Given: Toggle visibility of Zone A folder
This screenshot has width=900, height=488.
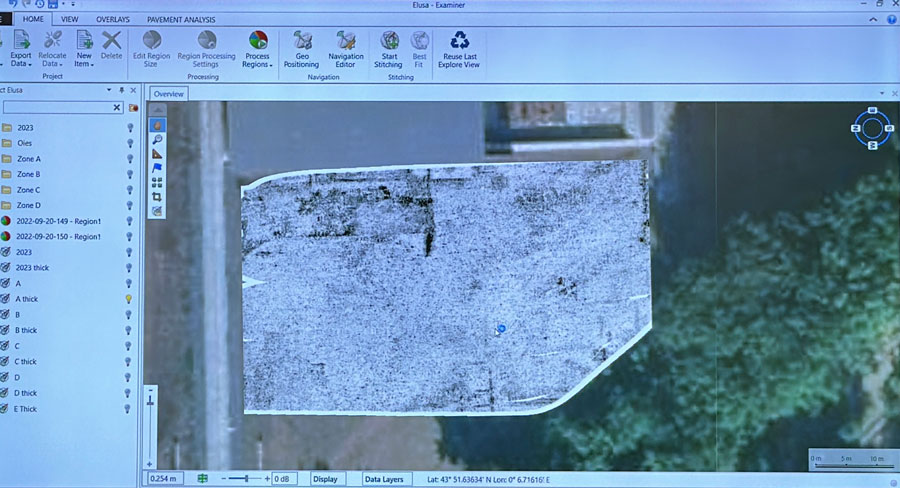Looking at the screenshot, I should [129, 159].
